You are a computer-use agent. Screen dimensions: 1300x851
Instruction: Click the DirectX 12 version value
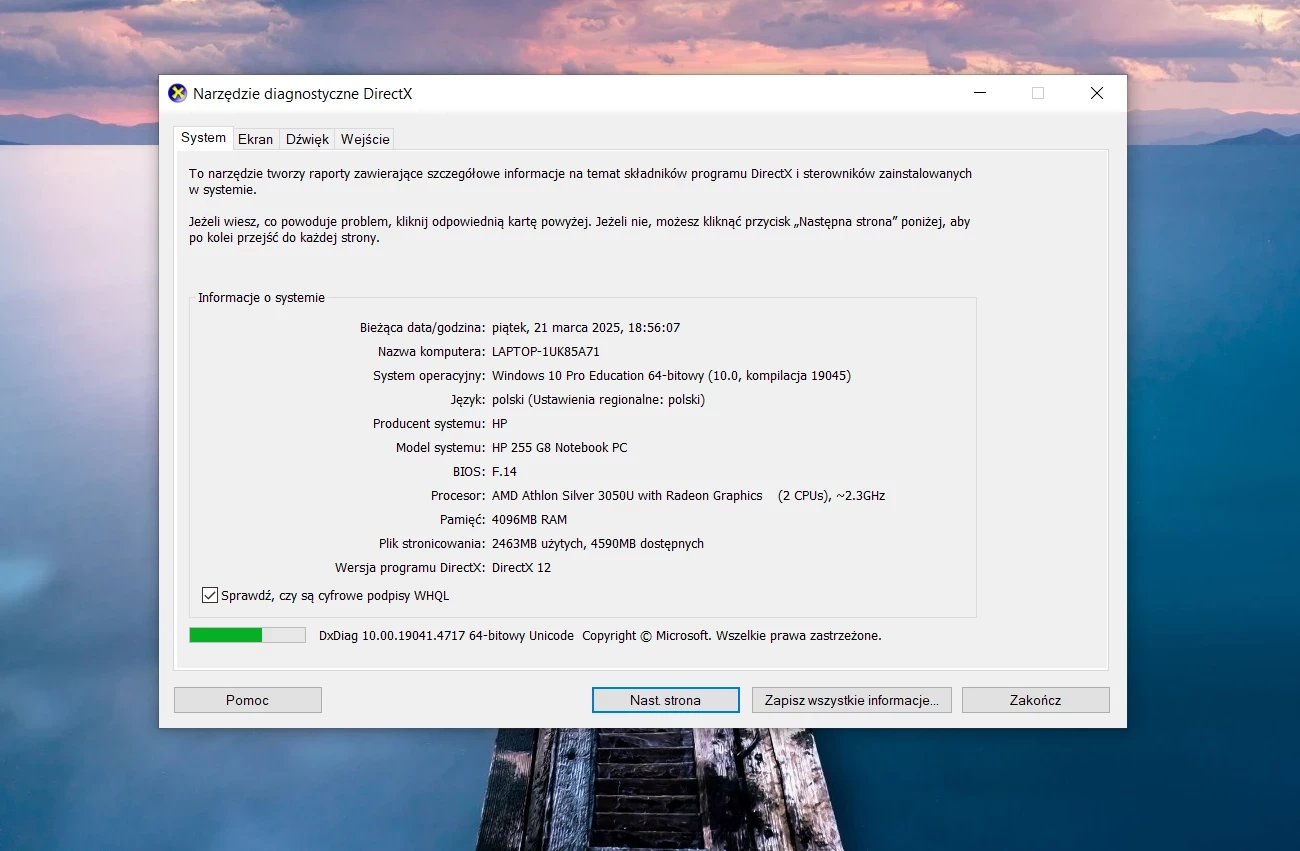[x=521, y=567]
